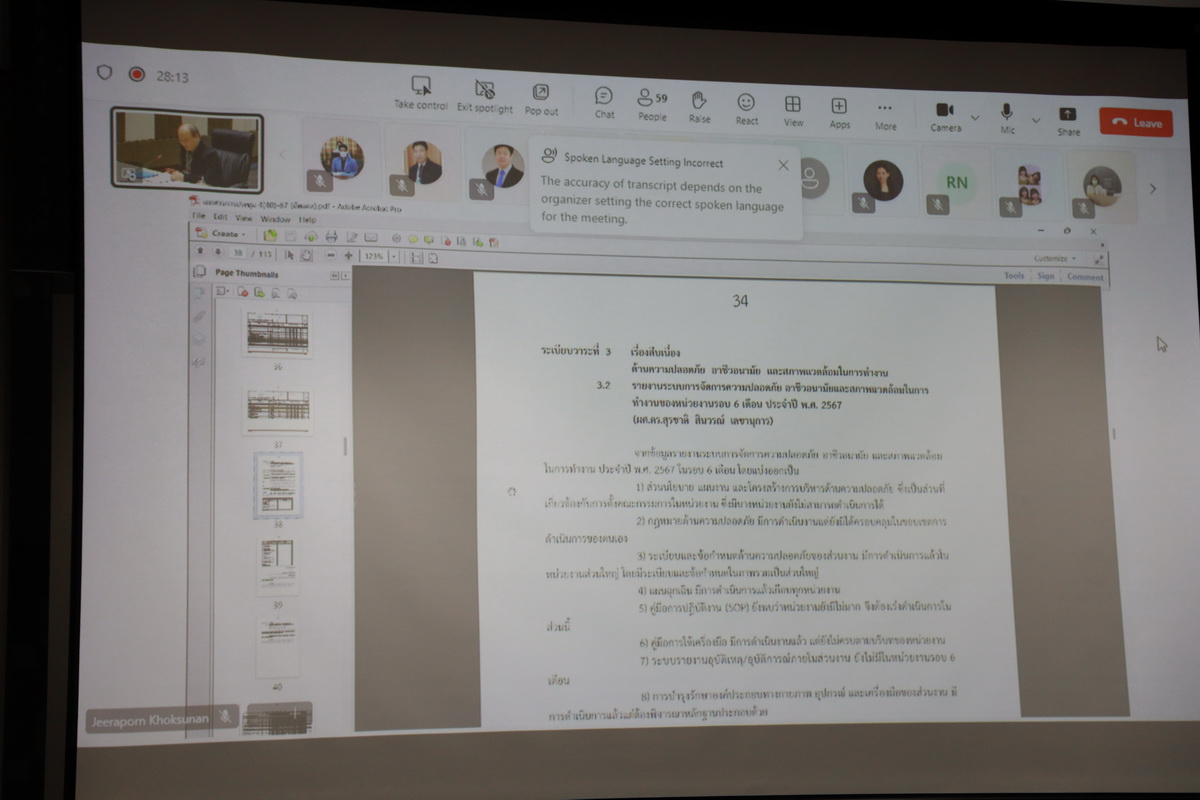Zoom out with the minus button
Screen dimensions: 1200x800
click(331, 256)
